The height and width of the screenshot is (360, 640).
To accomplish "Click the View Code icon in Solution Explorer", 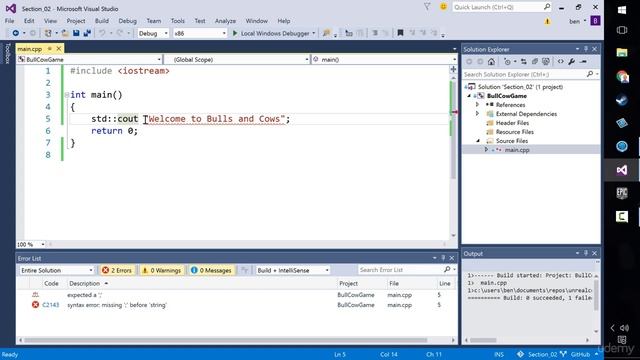I will pyautogui.click(x=560, y=62).
